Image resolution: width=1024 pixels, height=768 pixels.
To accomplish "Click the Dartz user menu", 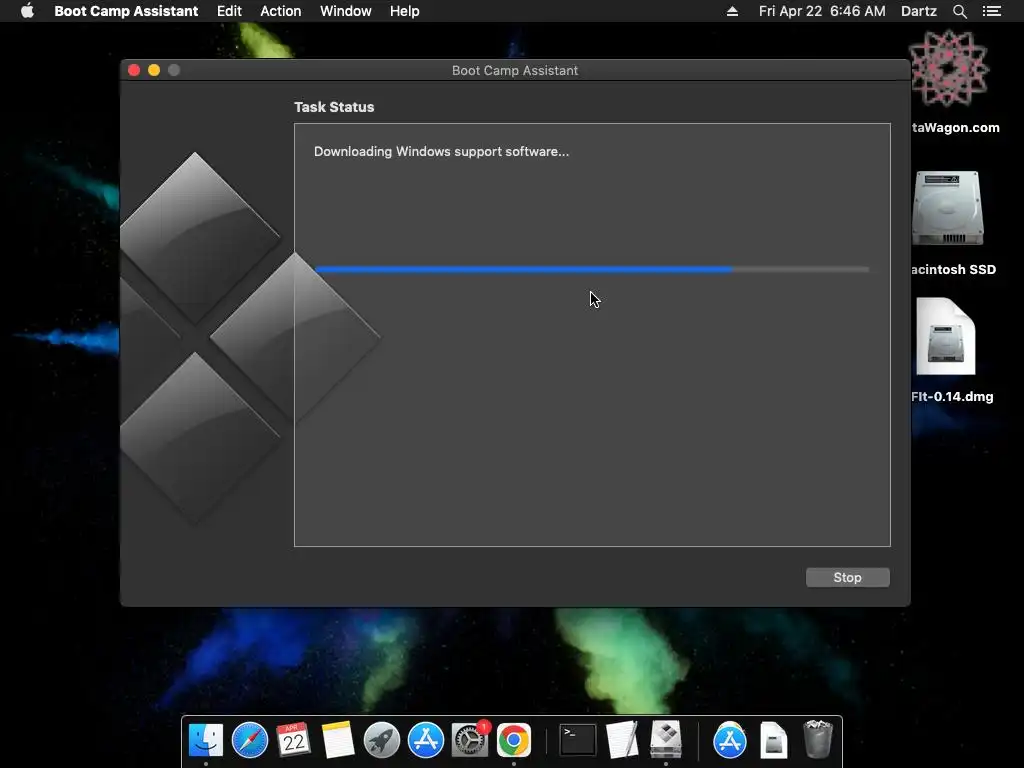I will [919, 11].
